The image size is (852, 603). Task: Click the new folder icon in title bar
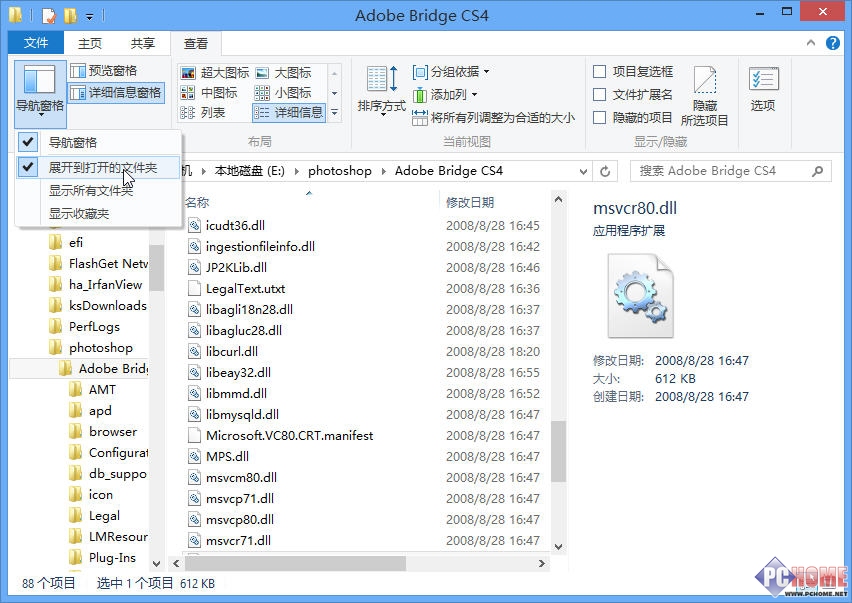pos(71,16)
